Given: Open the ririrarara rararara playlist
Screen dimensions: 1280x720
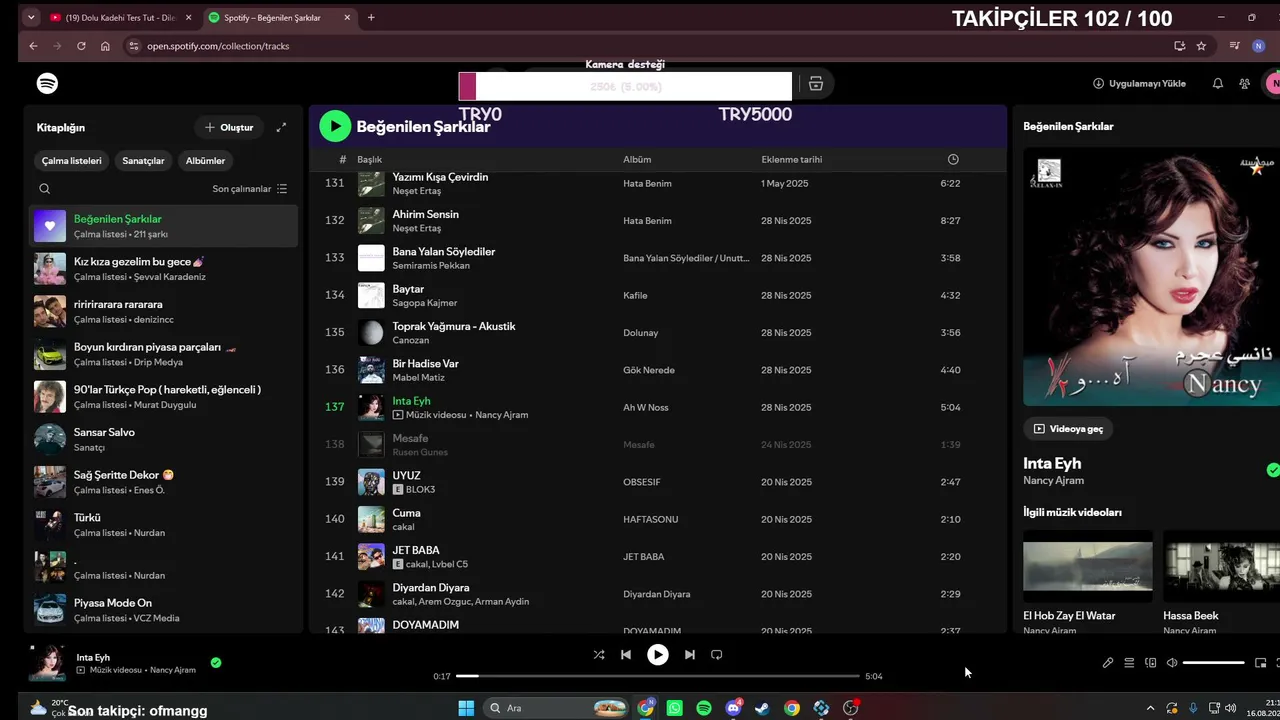Looking at the screenshot, I should click(x=163, y=311).
